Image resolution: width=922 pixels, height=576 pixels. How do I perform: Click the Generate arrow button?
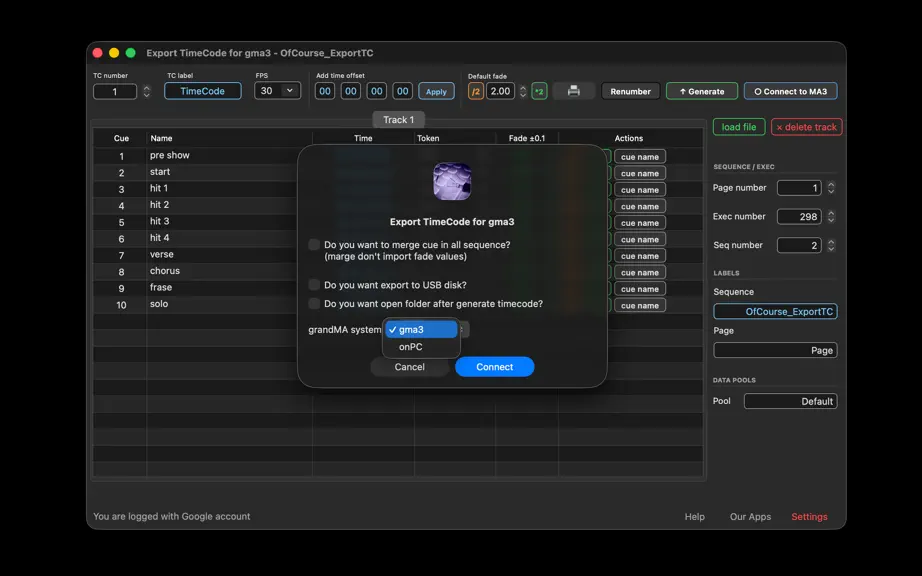tap(701, 91)
